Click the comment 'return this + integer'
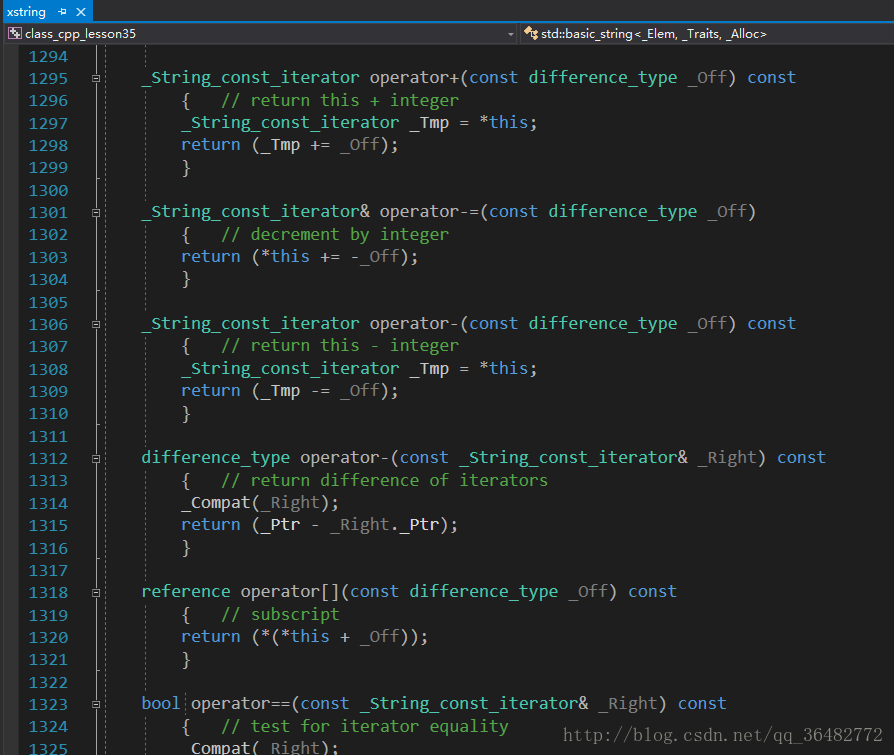Viewport: 894px width, 755px height. (340, 100)
